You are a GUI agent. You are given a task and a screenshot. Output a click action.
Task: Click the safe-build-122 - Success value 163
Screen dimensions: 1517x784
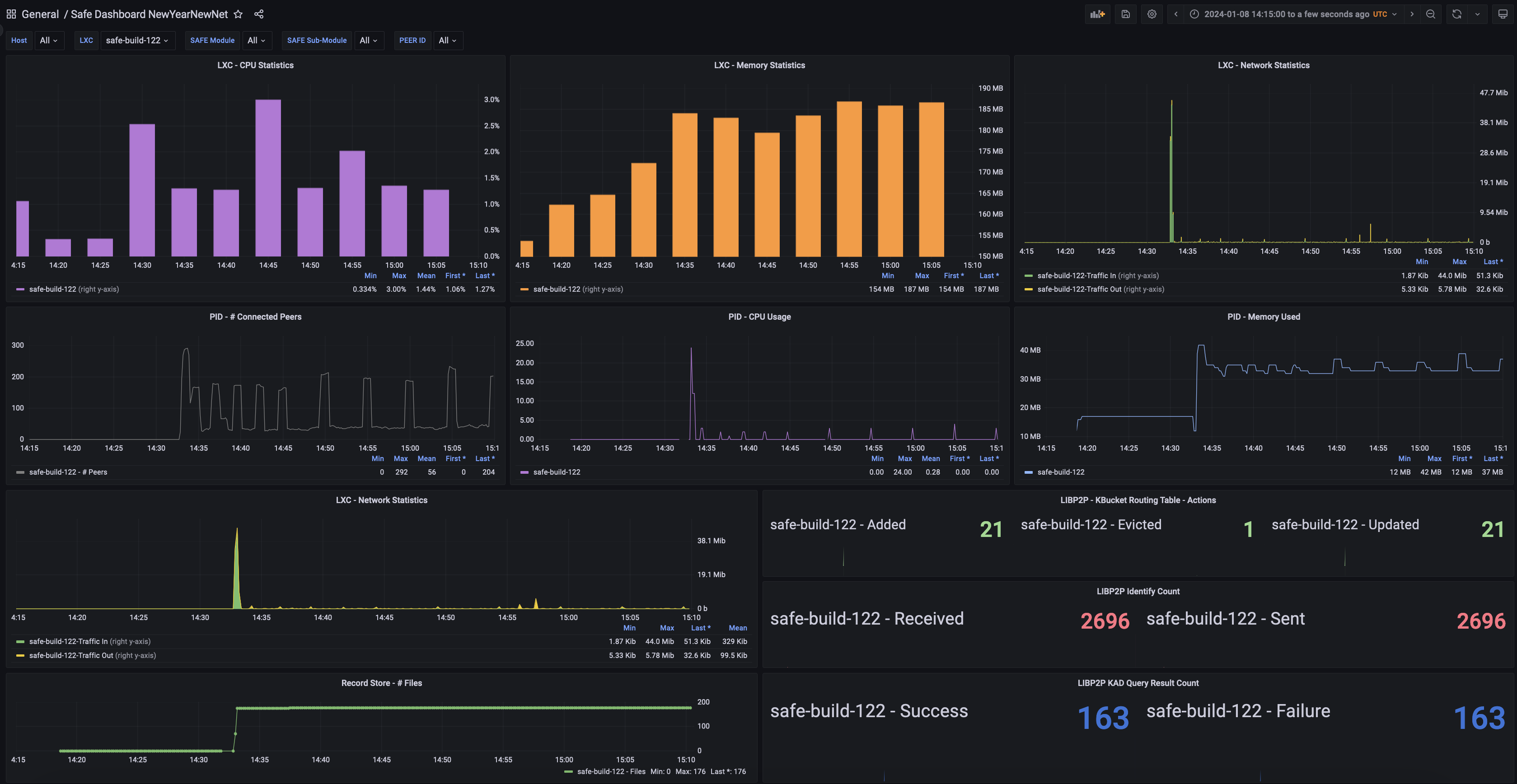pos(1103,718)
